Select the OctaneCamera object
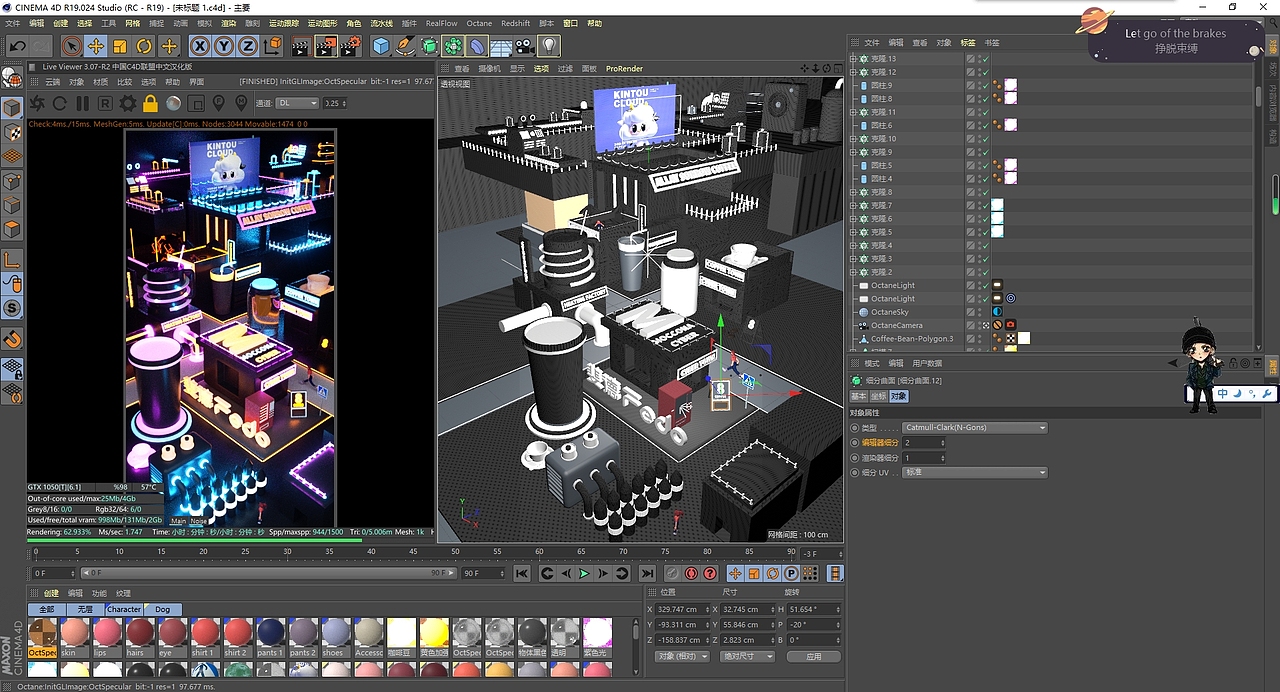The height and width of the screenshot is (692, 1280). (897, 325)
